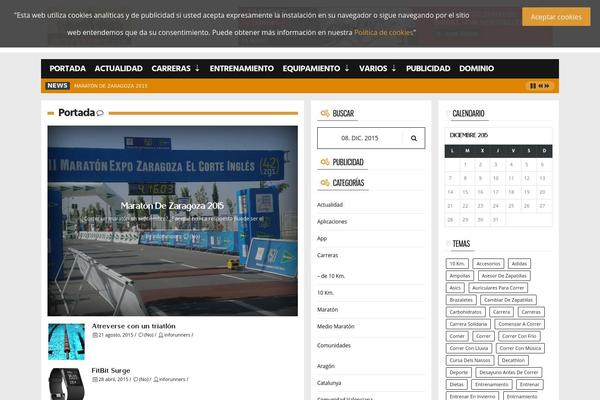
Task: Open the Aragón category
Action: 326,366
